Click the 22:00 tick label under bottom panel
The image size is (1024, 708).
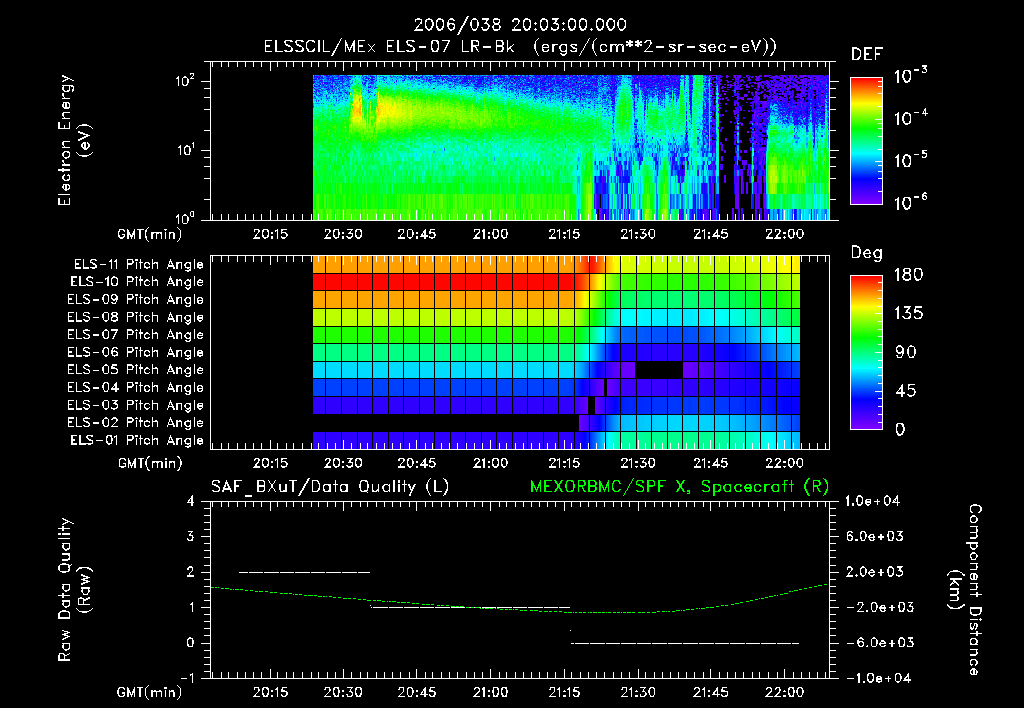click(x=784, y=692)
